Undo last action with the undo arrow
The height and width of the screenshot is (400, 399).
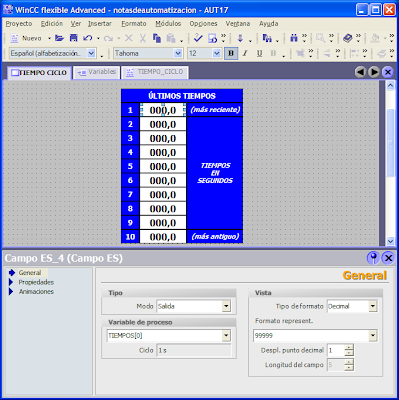[88, 38]
